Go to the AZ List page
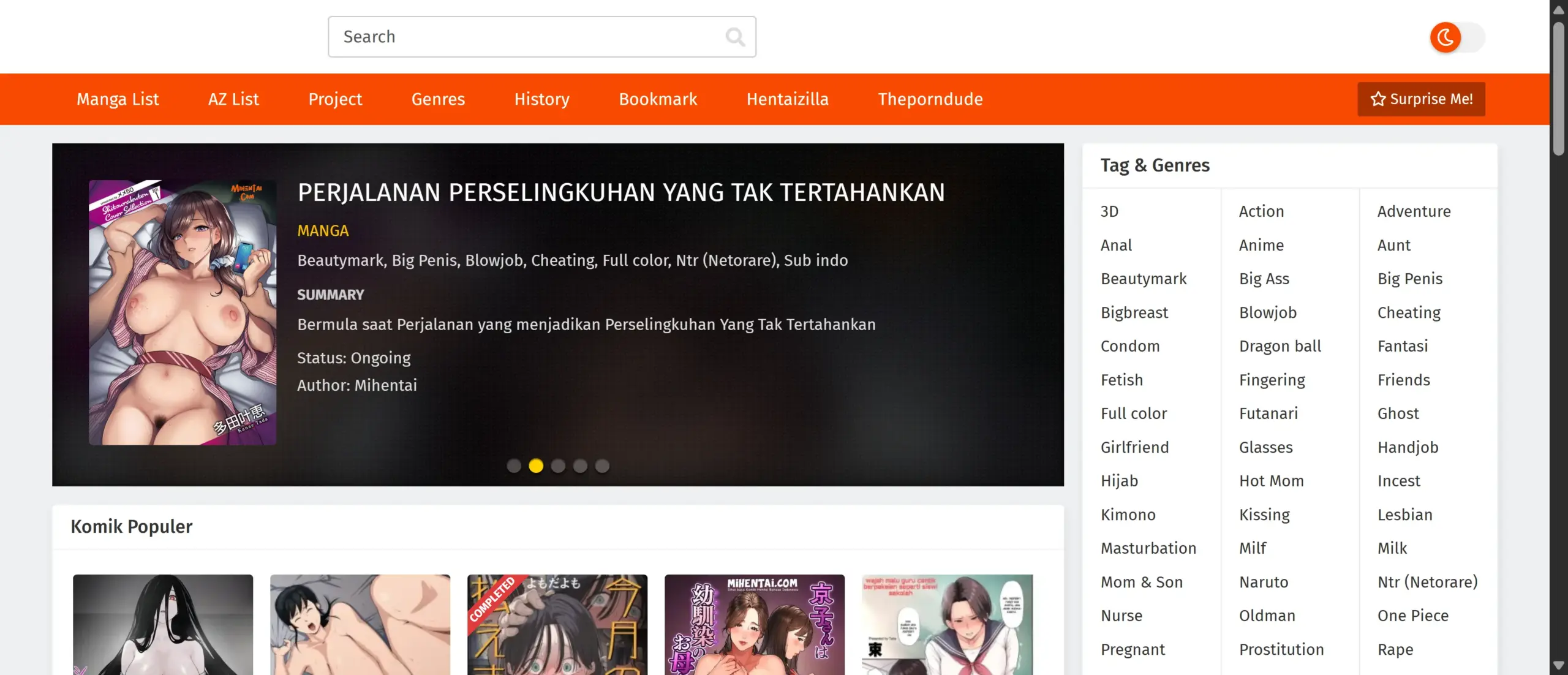Viewport: 1568px width, 675px height. click(x=233, y=99)
